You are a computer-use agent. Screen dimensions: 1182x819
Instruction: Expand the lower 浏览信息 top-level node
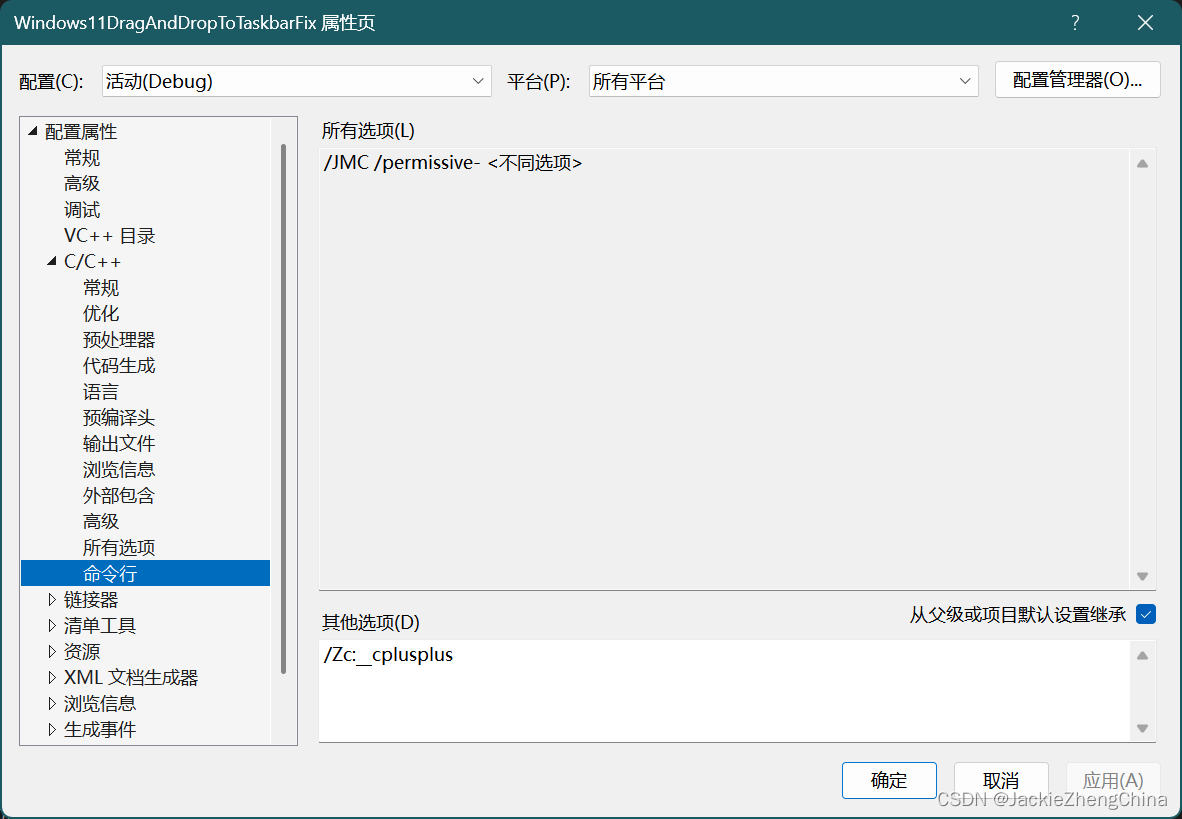[51, 704]
